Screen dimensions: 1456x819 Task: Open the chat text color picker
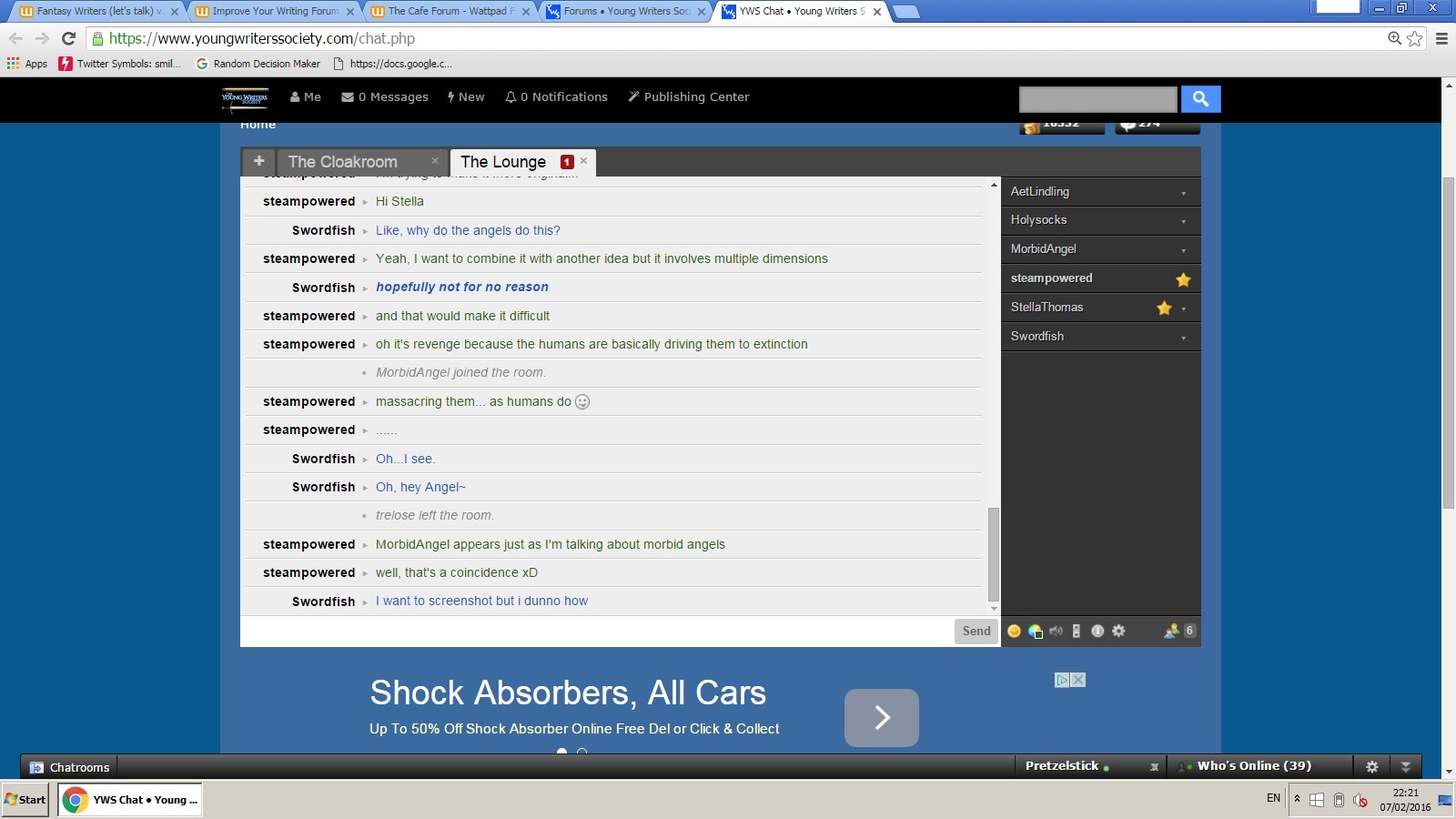click(x=1035, y=631)
